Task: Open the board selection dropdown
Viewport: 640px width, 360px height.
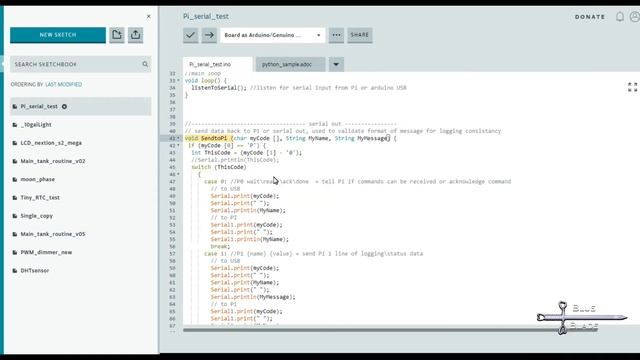Action: pyautogui.click(x=273, y=35)
